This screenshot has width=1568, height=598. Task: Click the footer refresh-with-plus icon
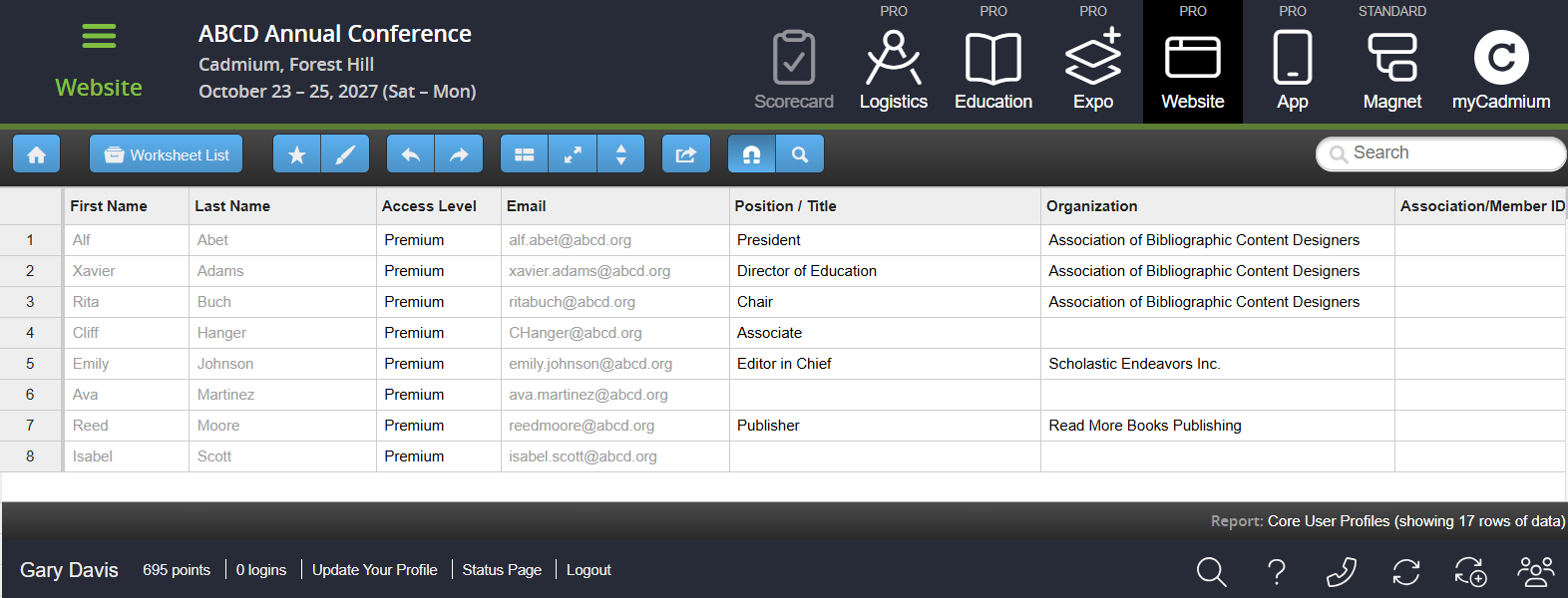pyautogui.click(x=1471, y=571)
